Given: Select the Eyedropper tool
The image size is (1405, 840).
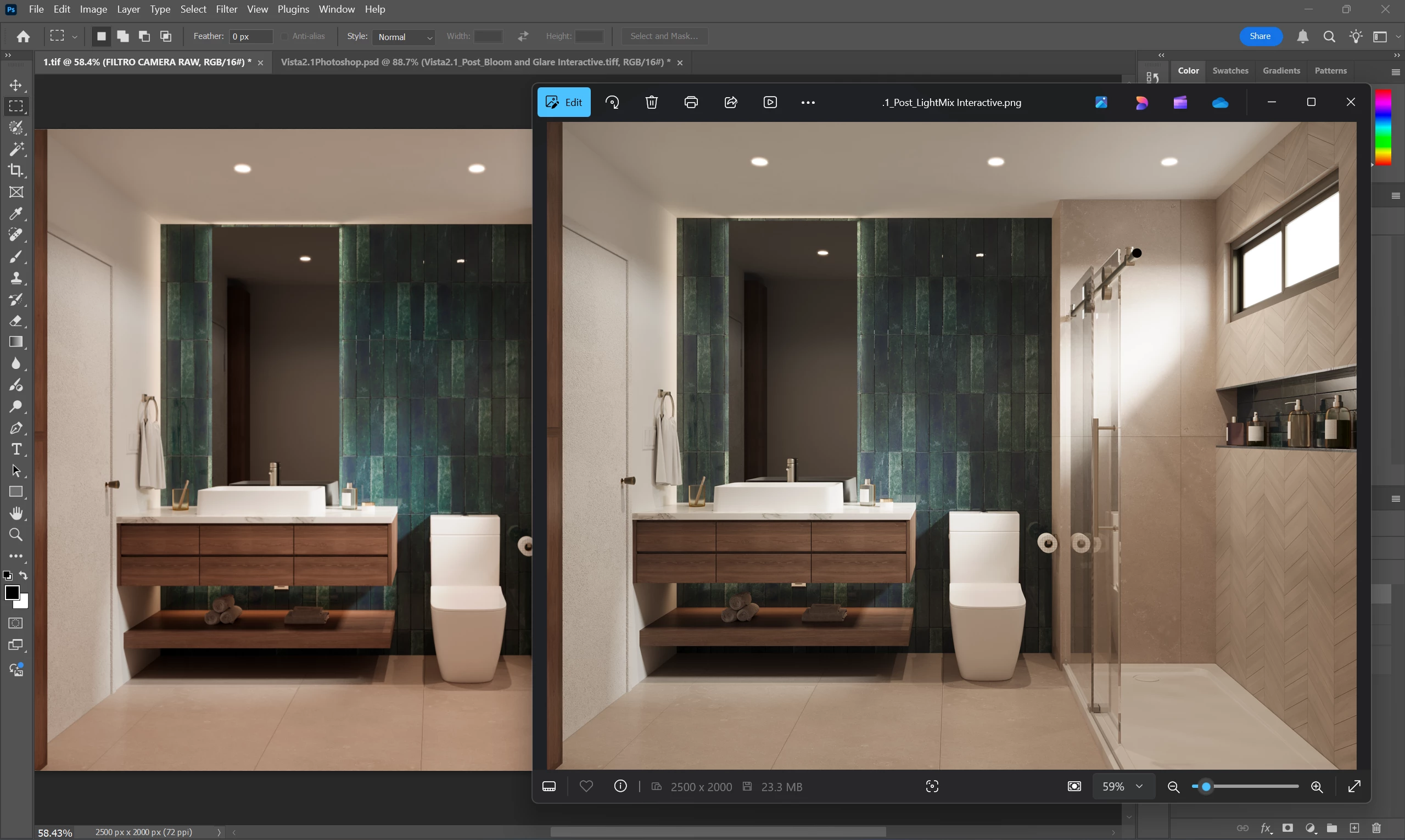Looking at the screenshot, I should tap(16, 214).
